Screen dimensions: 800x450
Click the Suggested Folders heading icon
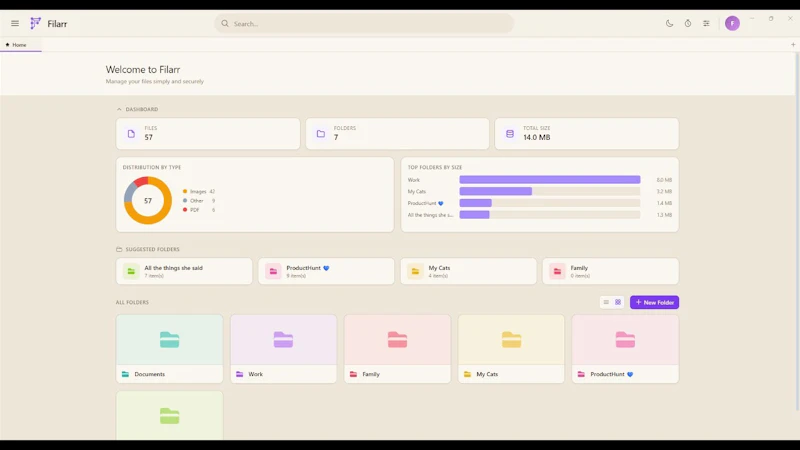point(119,249)
